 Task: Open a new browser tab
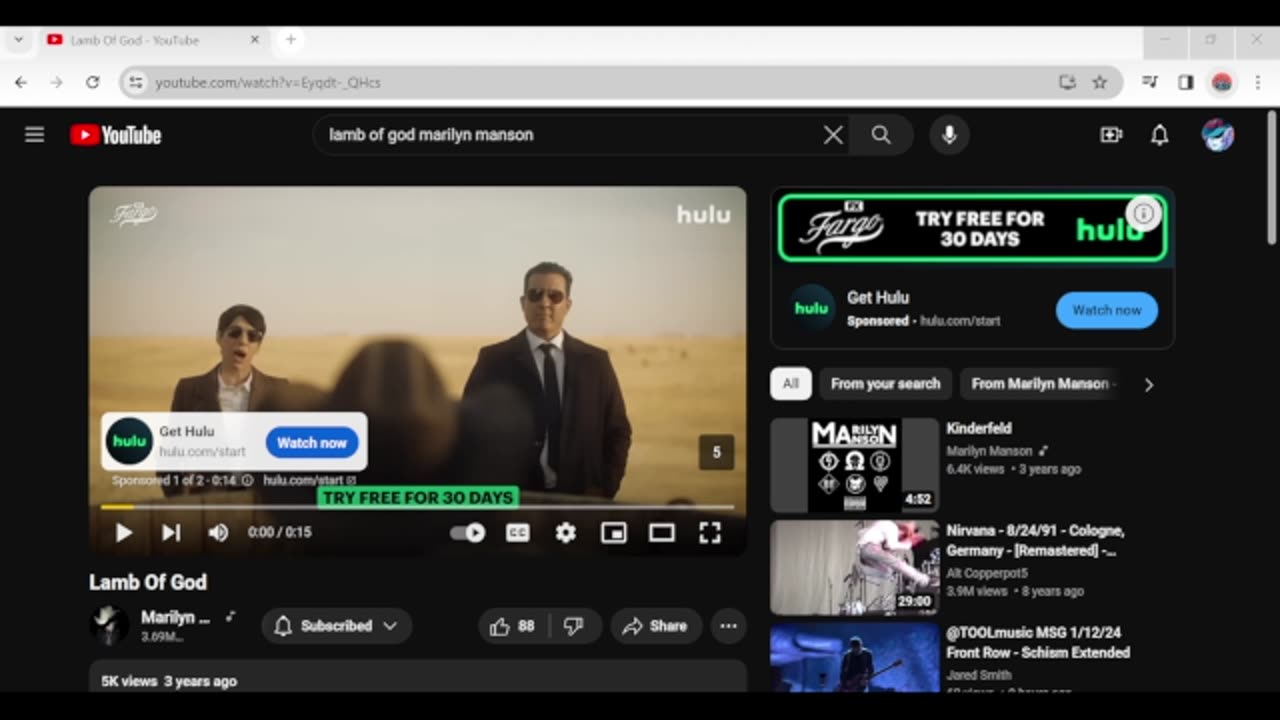[290, 40]
